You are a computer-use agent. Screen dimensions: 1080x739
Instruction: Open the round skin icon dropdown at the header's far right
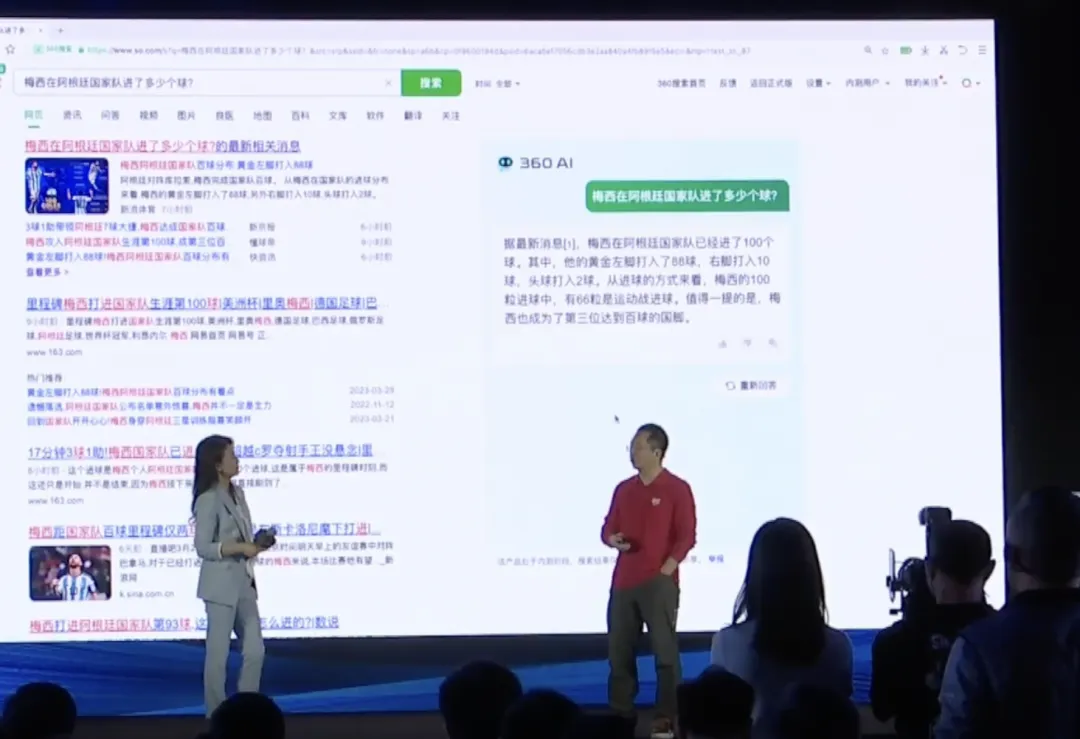[970, 83]
